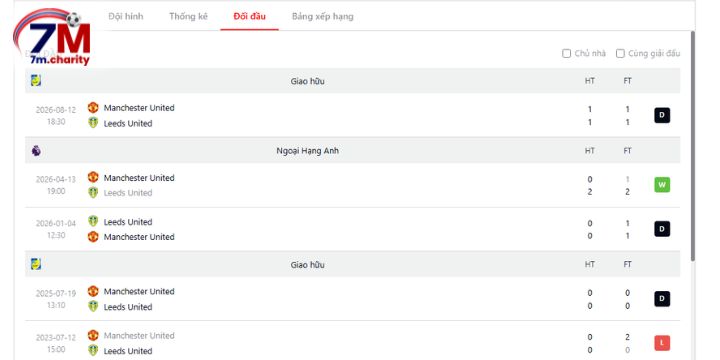Enable the Chủ nhà checkbox
The image size is (720, 360).
point(567,54)
